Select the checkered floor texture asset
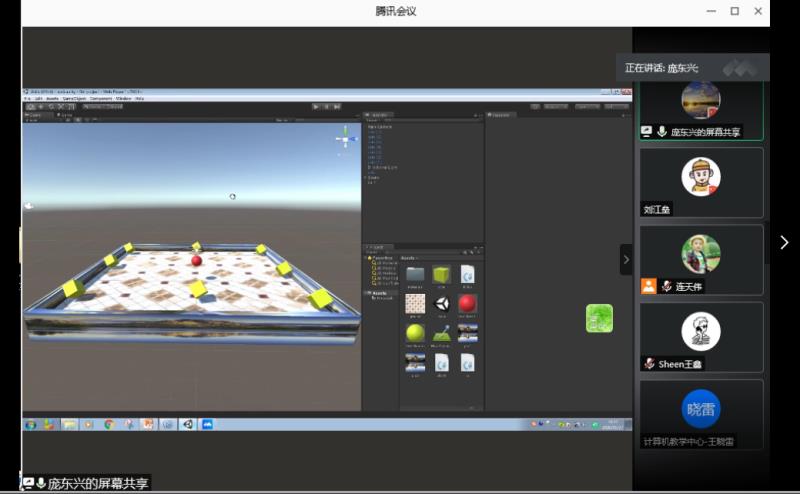 click(x=415, y=303)
